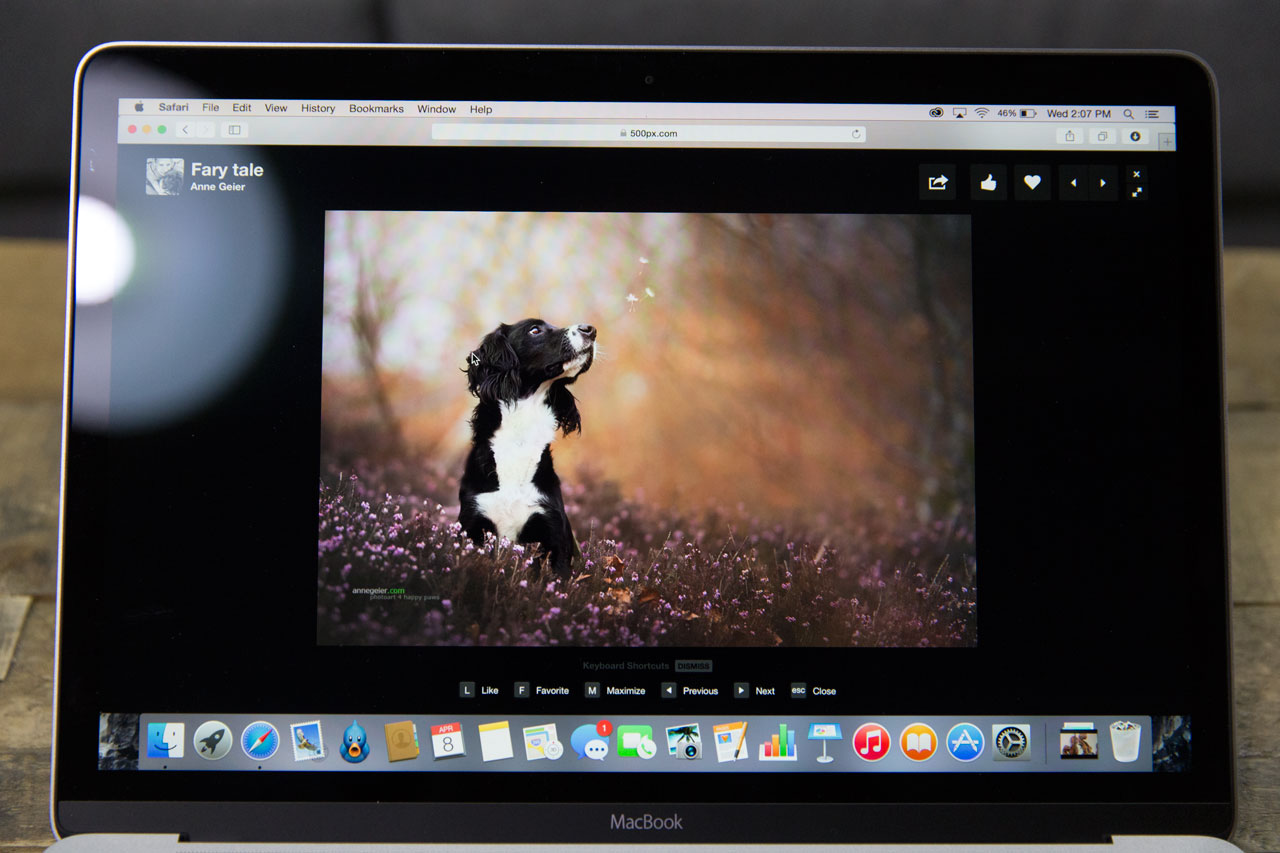This screenshot has width=1280, height=853.
Task: Open the View menu
Action: (x=276, y=108)
